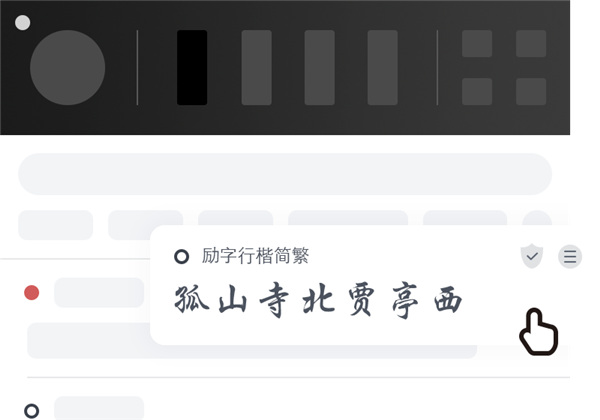Select the hollow circle on bottom row
This screenshot has height=420, width=600.
coord(31,411)
